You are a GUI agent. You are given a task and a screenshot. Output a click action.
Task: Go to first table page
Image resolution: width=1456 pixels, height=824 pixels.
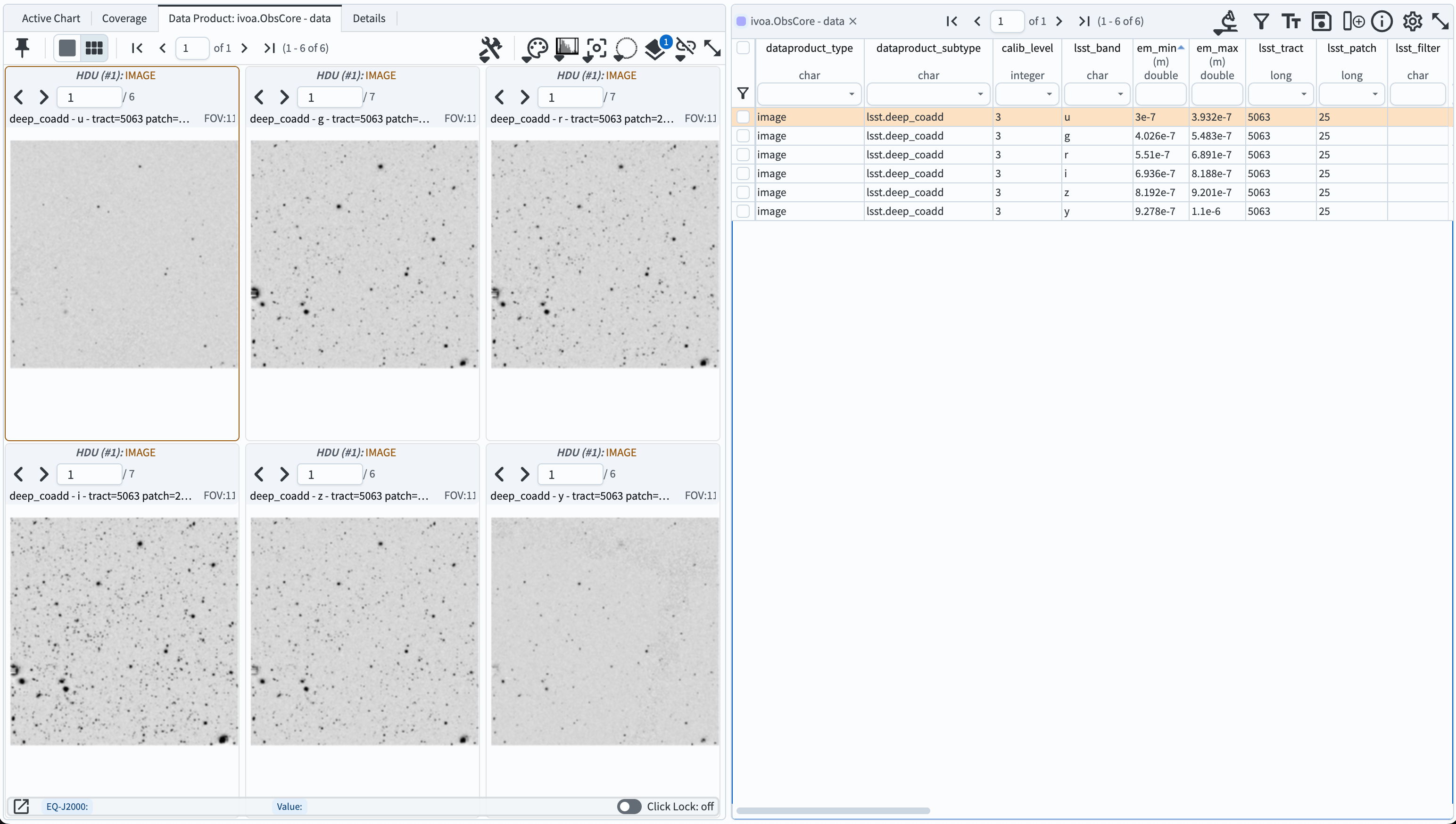coord(952,21)
